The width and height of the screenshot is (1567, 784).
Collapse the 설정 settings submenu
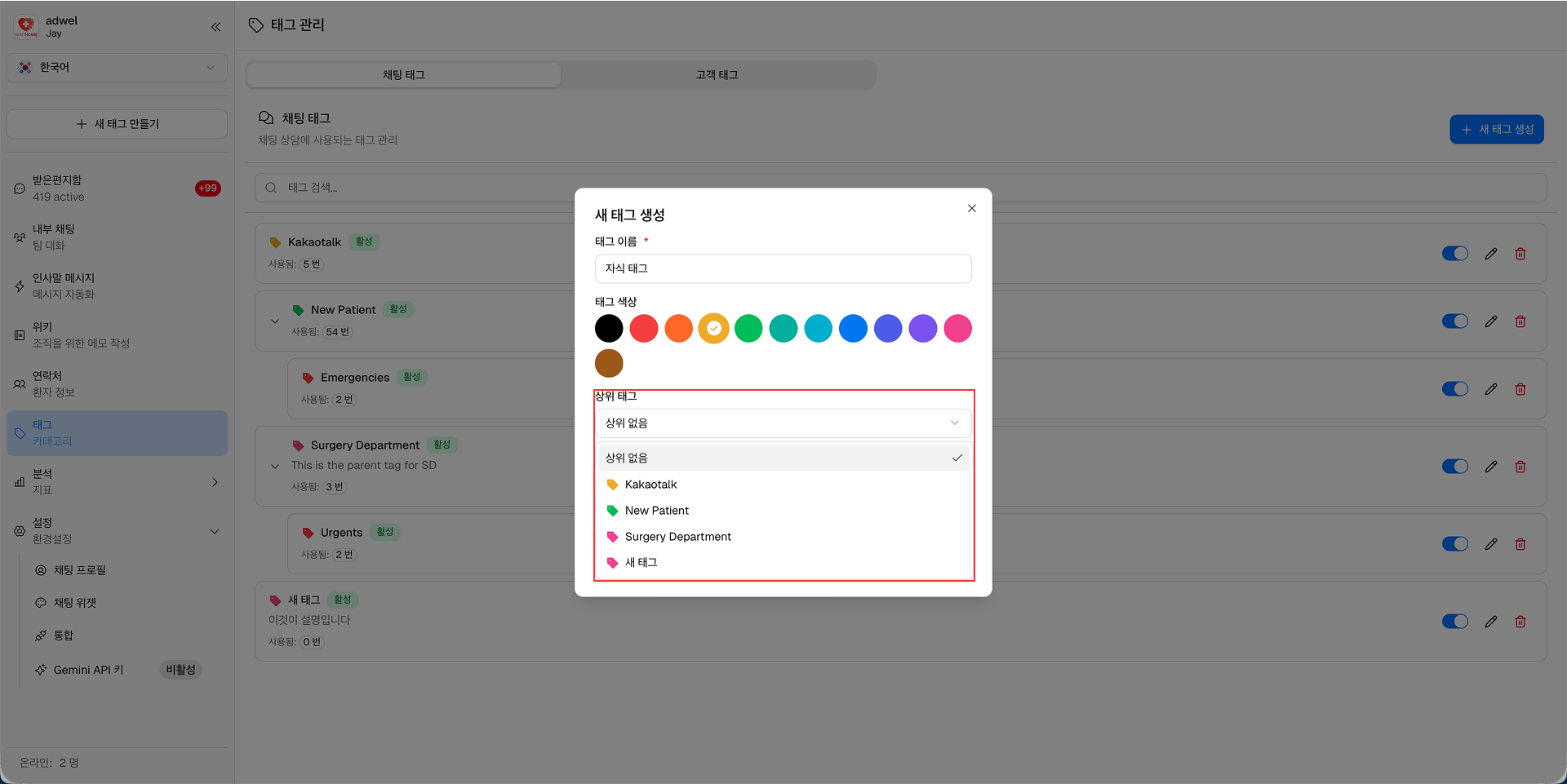click(x=215, y=530)
